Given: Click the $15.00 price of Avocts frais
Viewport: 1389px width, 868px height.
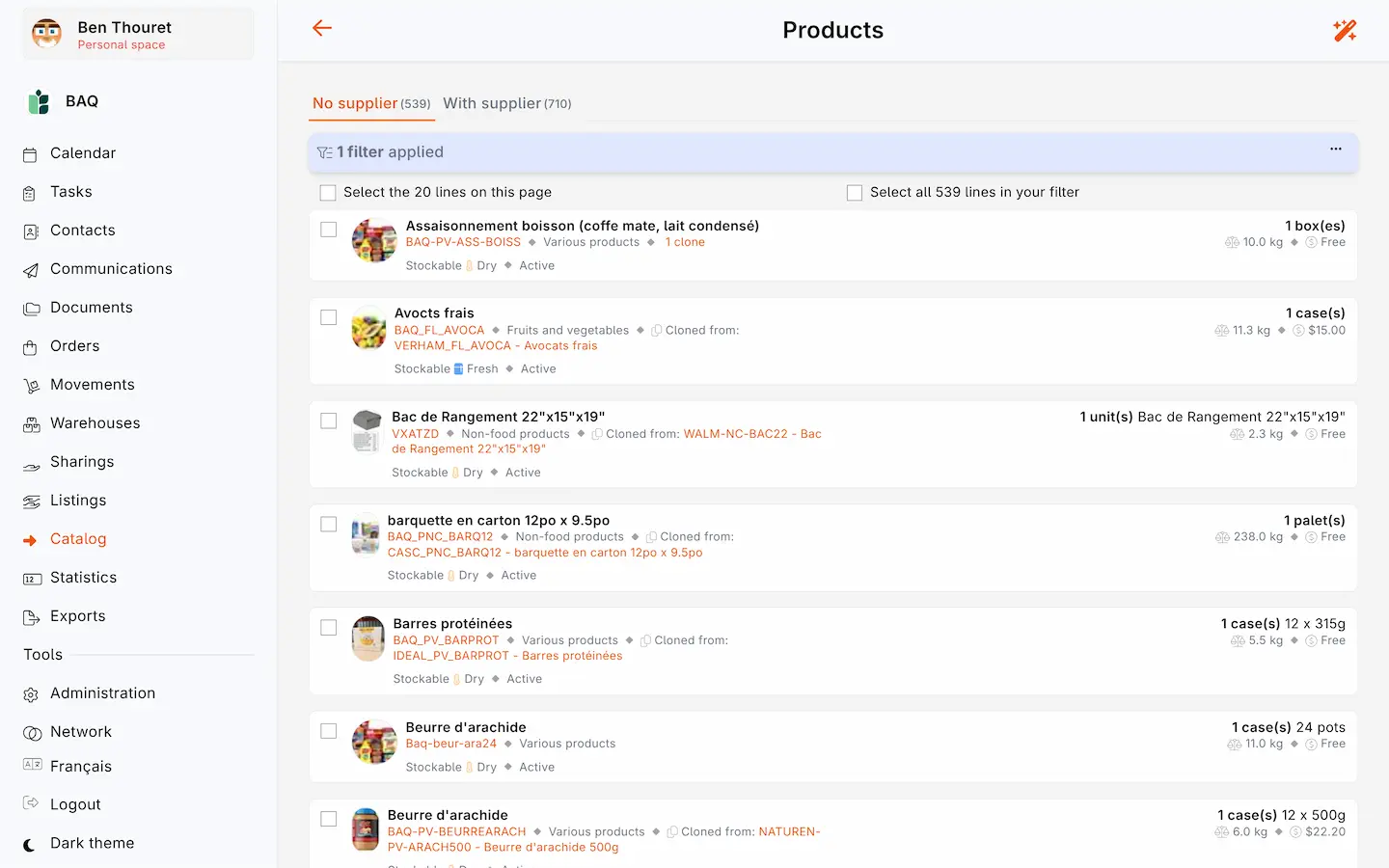Looking at the screenshot, I should point(1326,330).
